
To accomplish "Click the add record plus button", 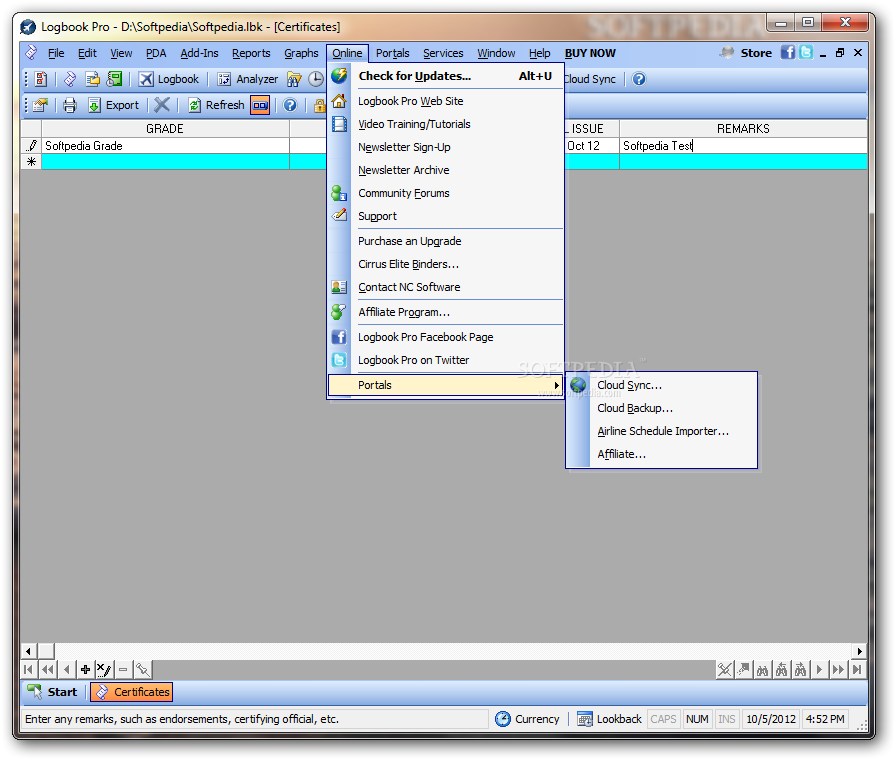I will (85, 669).
